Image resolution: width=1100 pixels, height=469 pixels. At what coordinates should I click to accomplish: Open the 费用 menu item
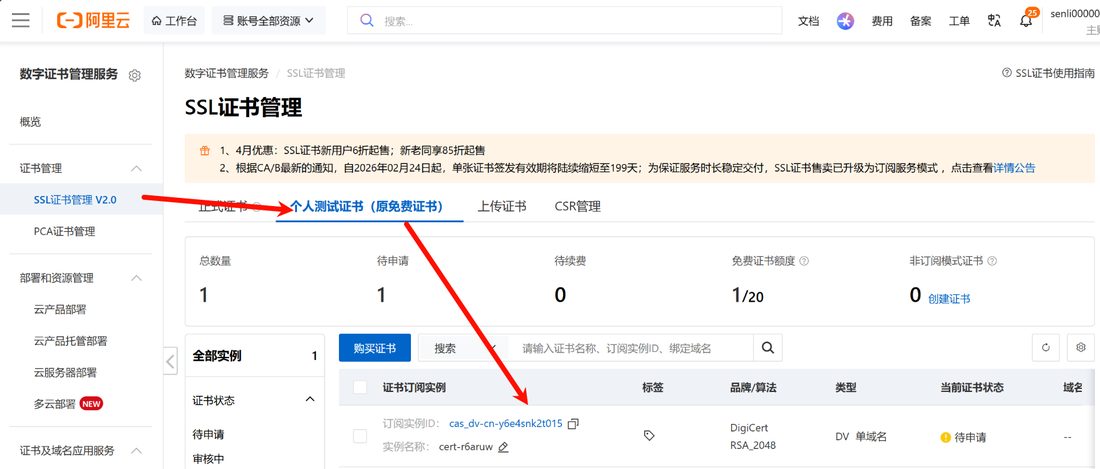[882, 21]
